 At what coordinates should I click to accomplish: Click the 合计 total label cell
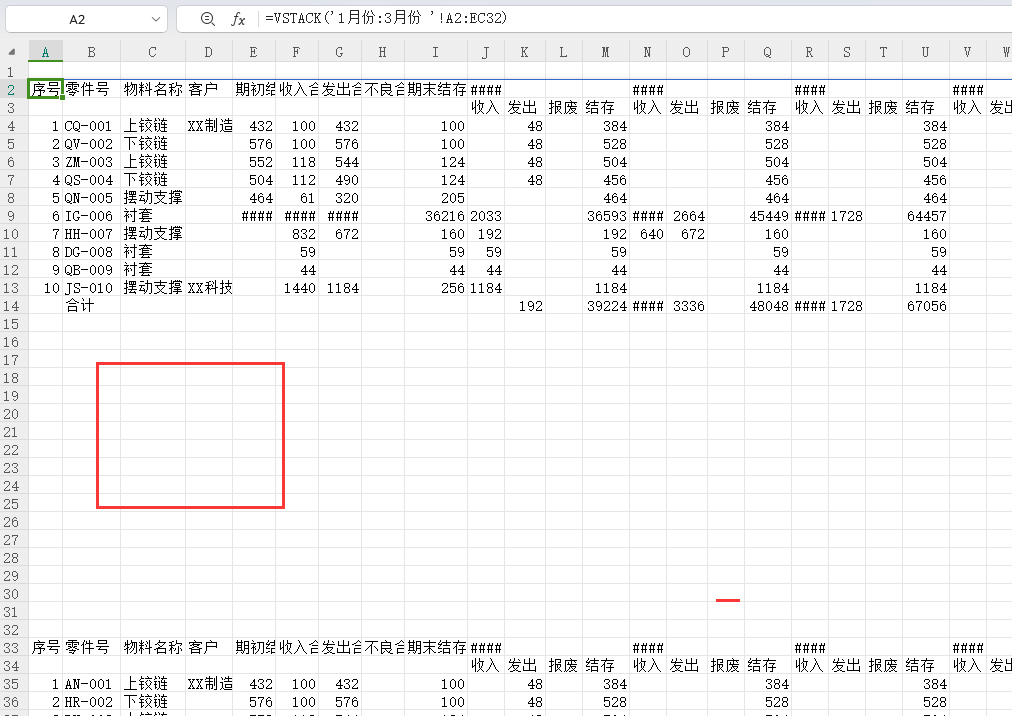92,306
